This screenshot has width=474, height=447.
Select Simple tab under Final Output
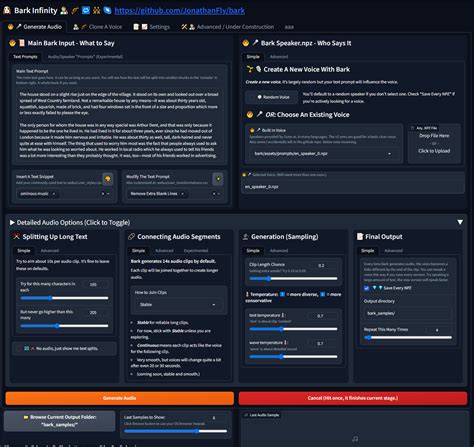click(367, 251)
